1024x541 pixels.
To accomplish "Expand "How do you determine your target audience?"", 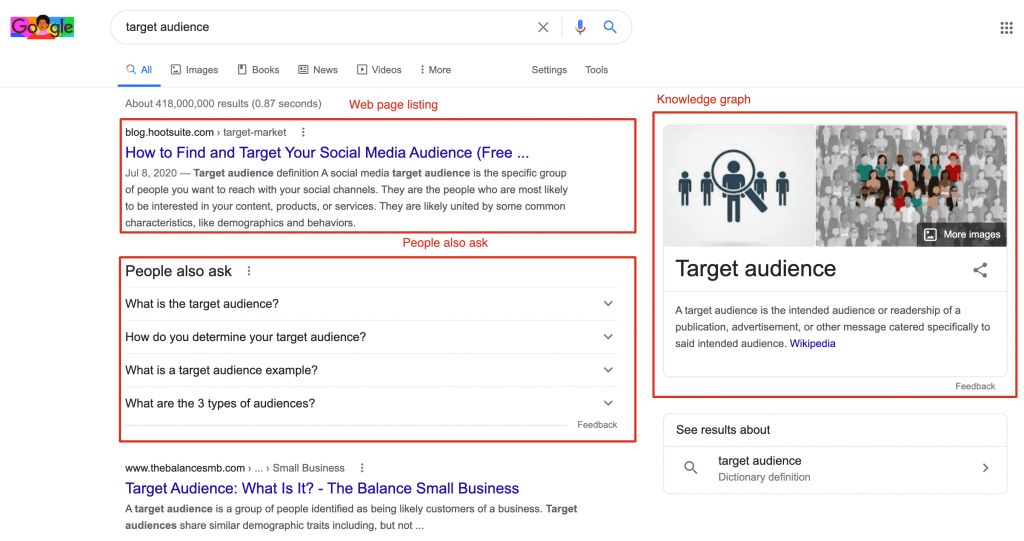I will [371, 337].
